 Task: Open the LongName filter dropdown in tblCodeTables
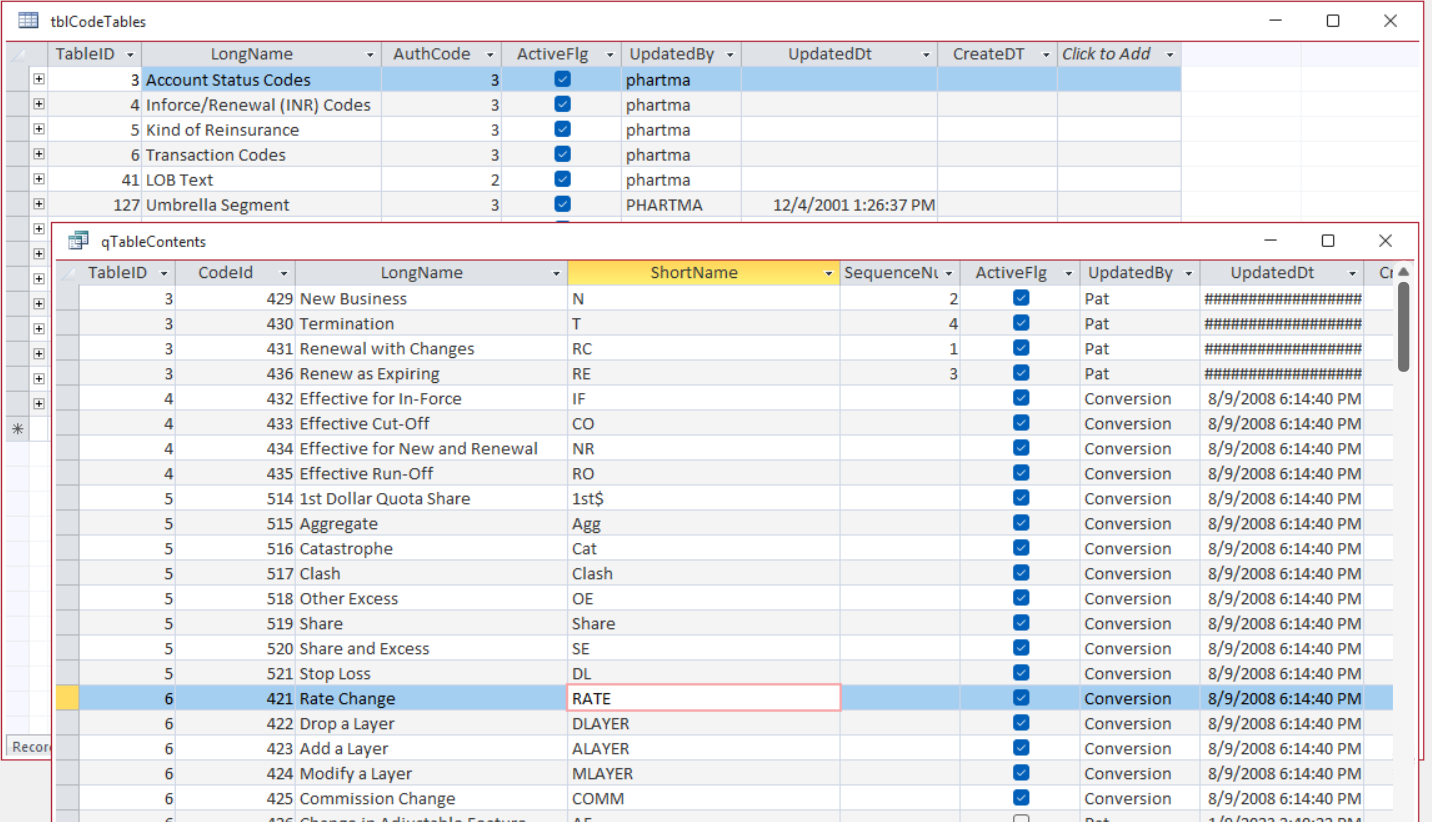click(370, 55)
